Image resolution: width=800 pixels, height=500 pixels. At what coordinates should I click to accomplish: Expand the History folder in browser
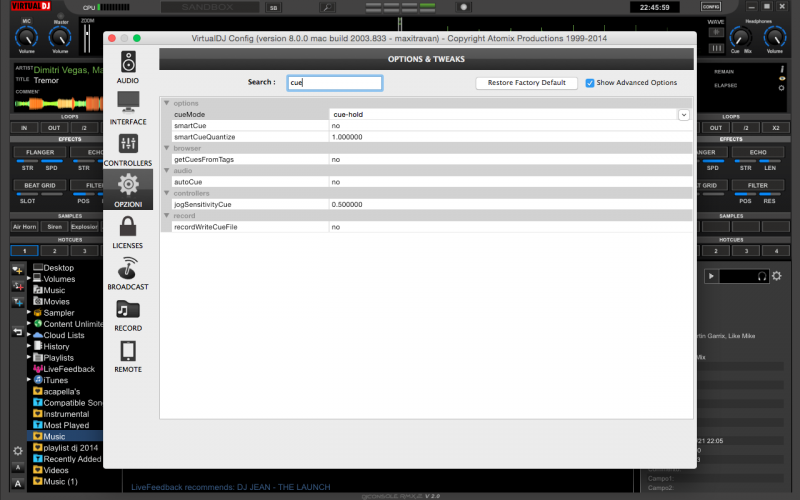(x=29, y=346)
